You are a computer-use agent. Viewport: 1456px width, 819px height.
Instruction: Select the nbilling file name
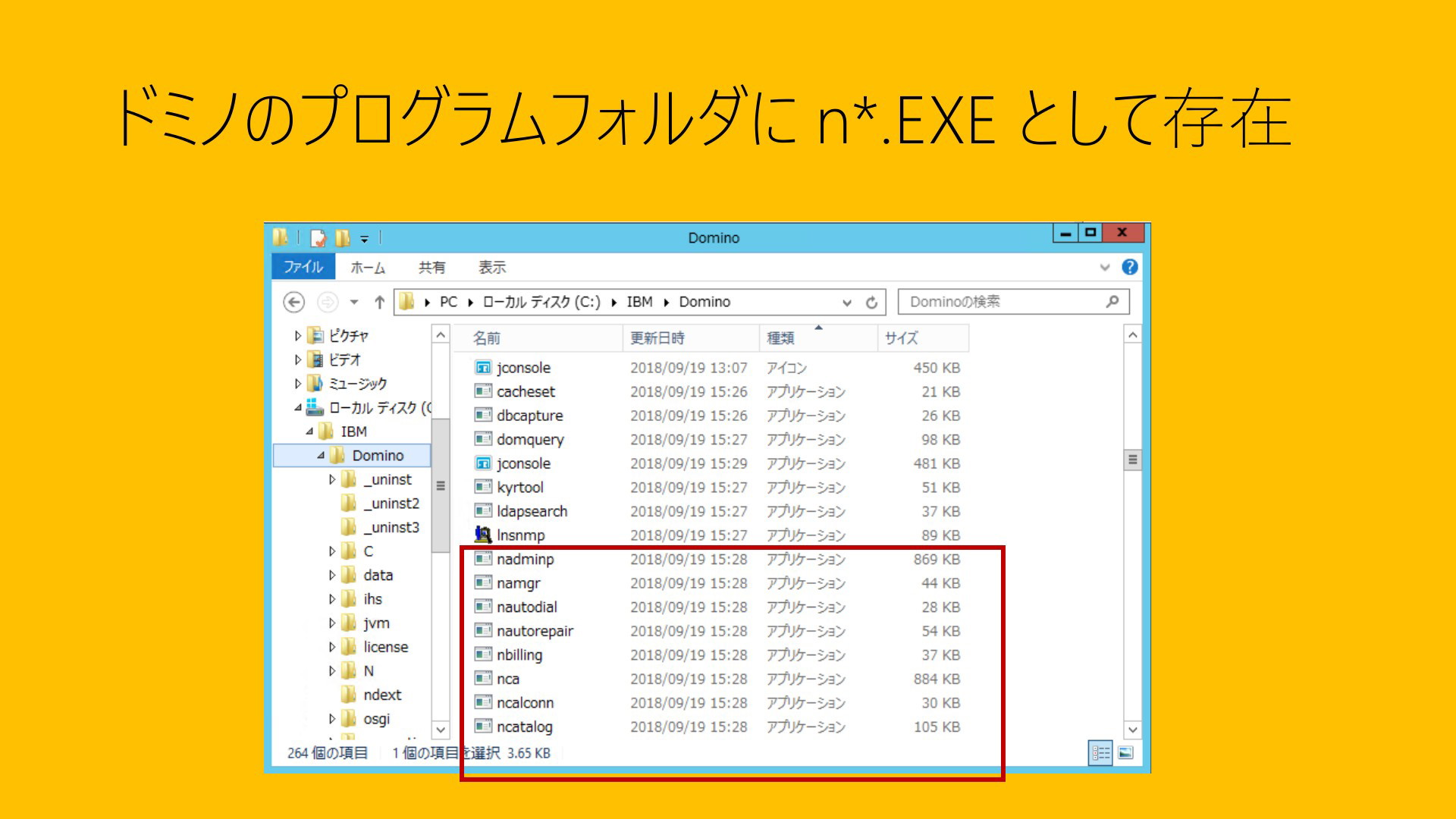point(519,655)
